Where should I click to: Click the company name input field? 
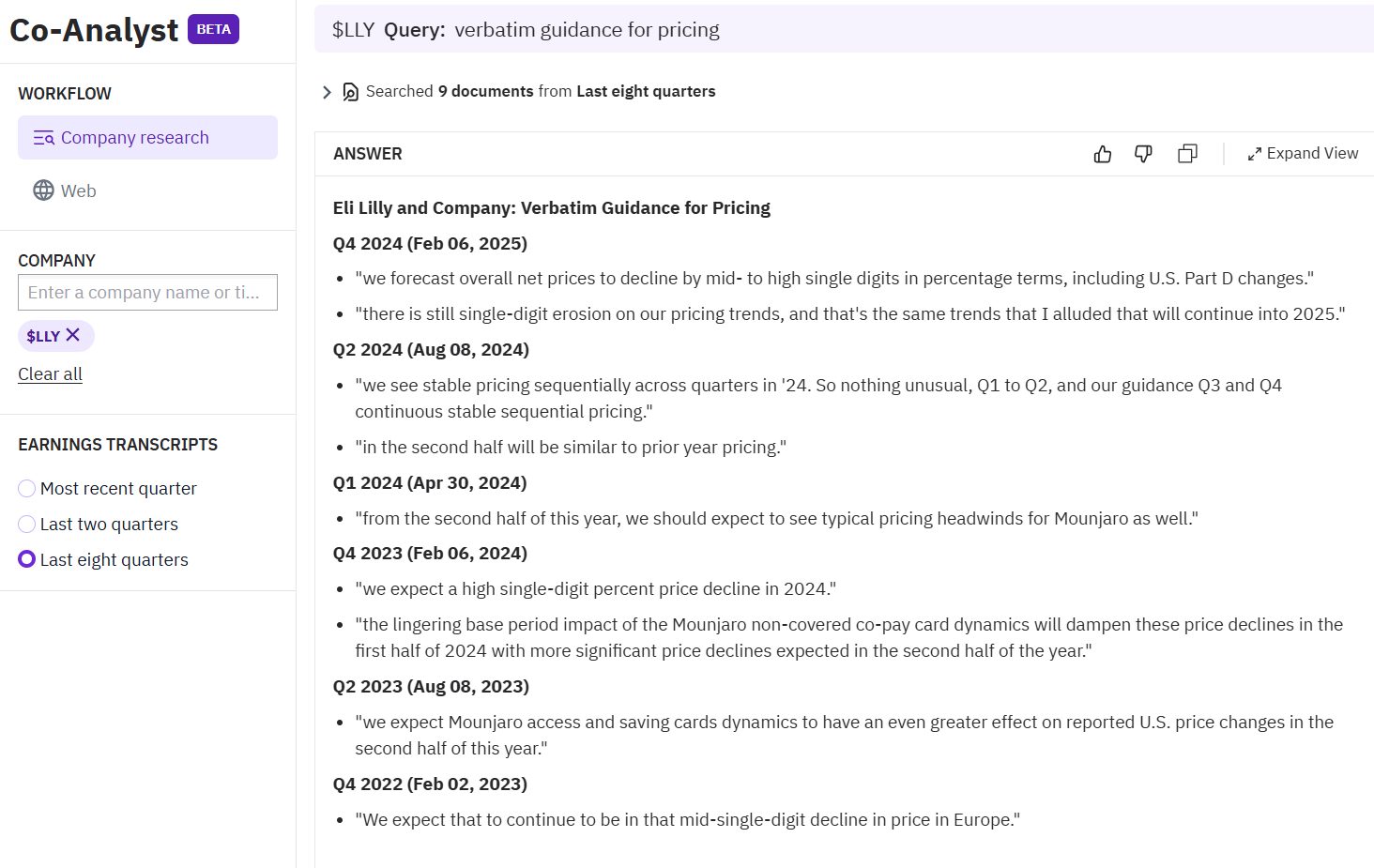tap(147, 292)
